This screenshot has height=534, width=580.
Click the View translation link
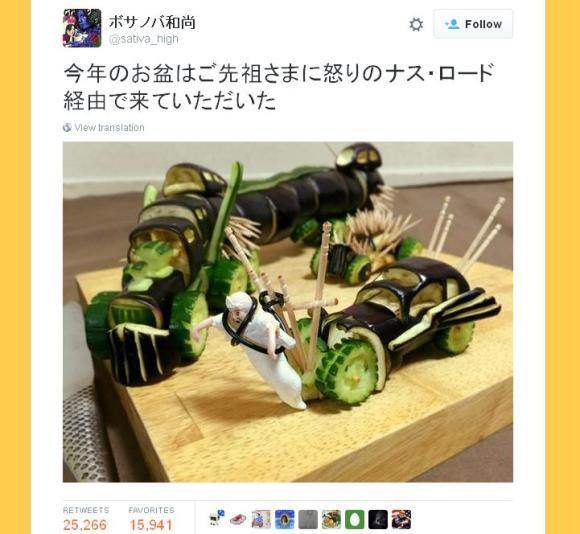click(x=109, y=128)
